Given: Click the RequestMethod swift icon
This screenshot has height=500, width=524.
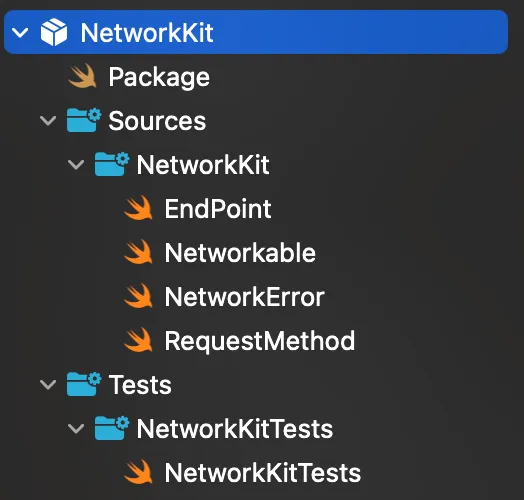Looking at the screenshot, I should [x=138, y=340].
